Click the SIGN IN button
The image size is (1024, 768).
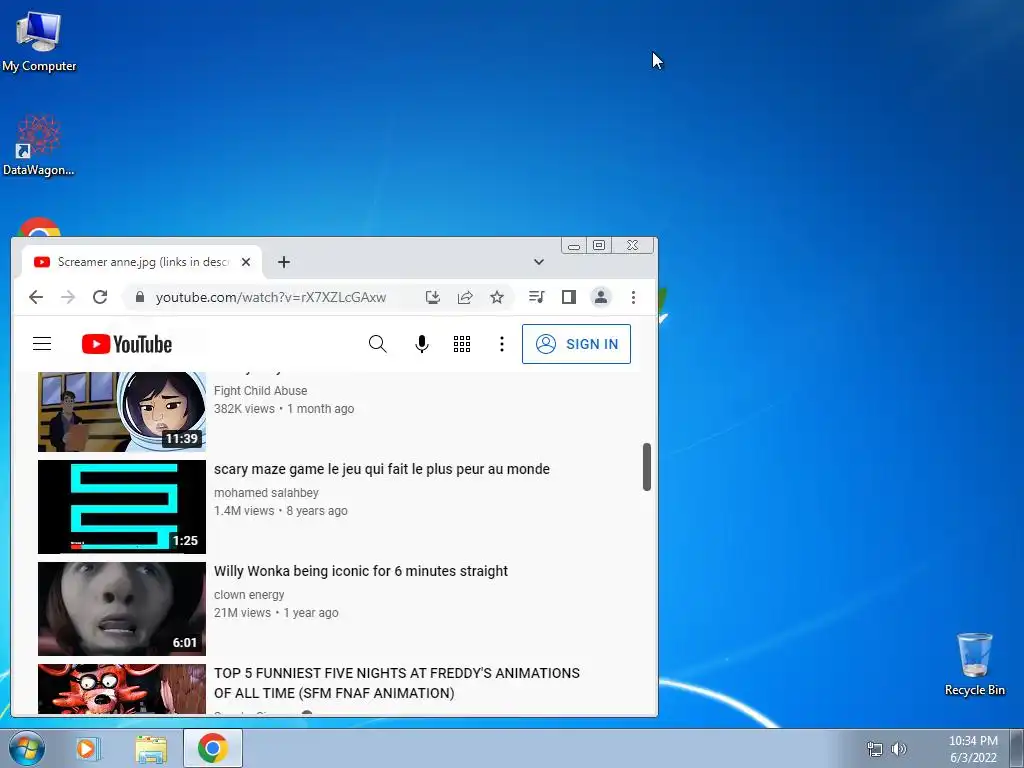(576, 344)
